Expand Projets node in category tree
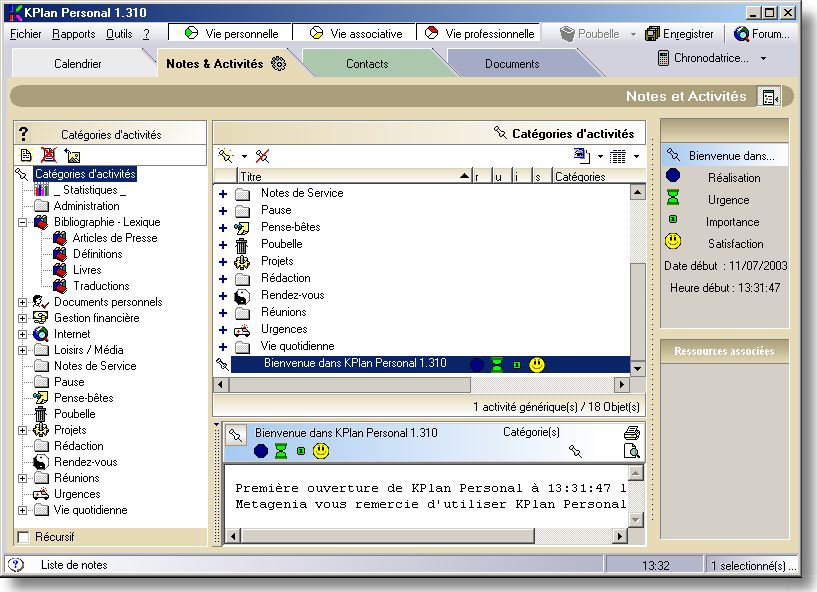This screenshot has width=817, height=592. pyautogui.click(x=22, y=430)
